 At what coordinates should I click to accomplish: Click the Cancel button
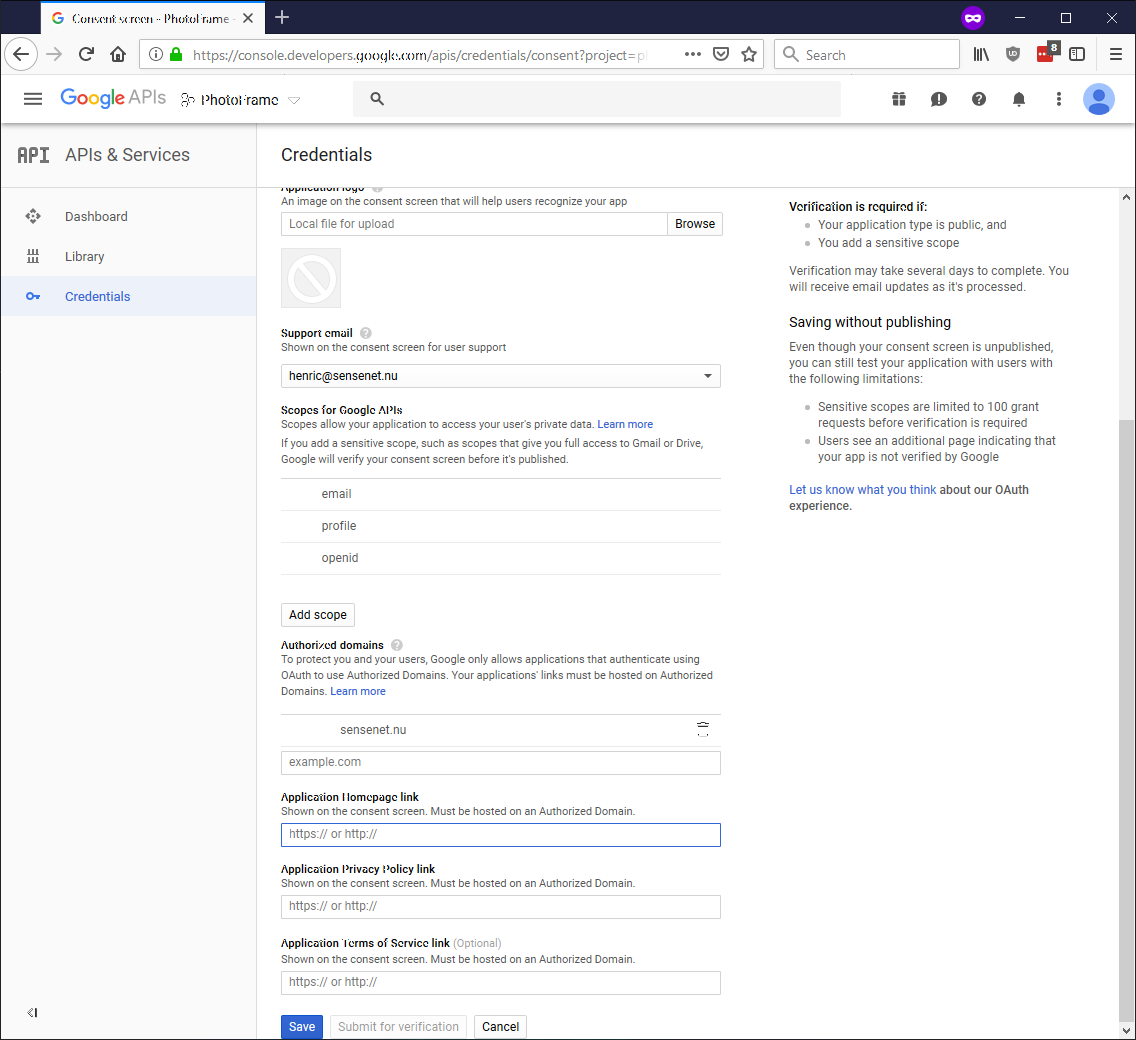click(501, 1027)
